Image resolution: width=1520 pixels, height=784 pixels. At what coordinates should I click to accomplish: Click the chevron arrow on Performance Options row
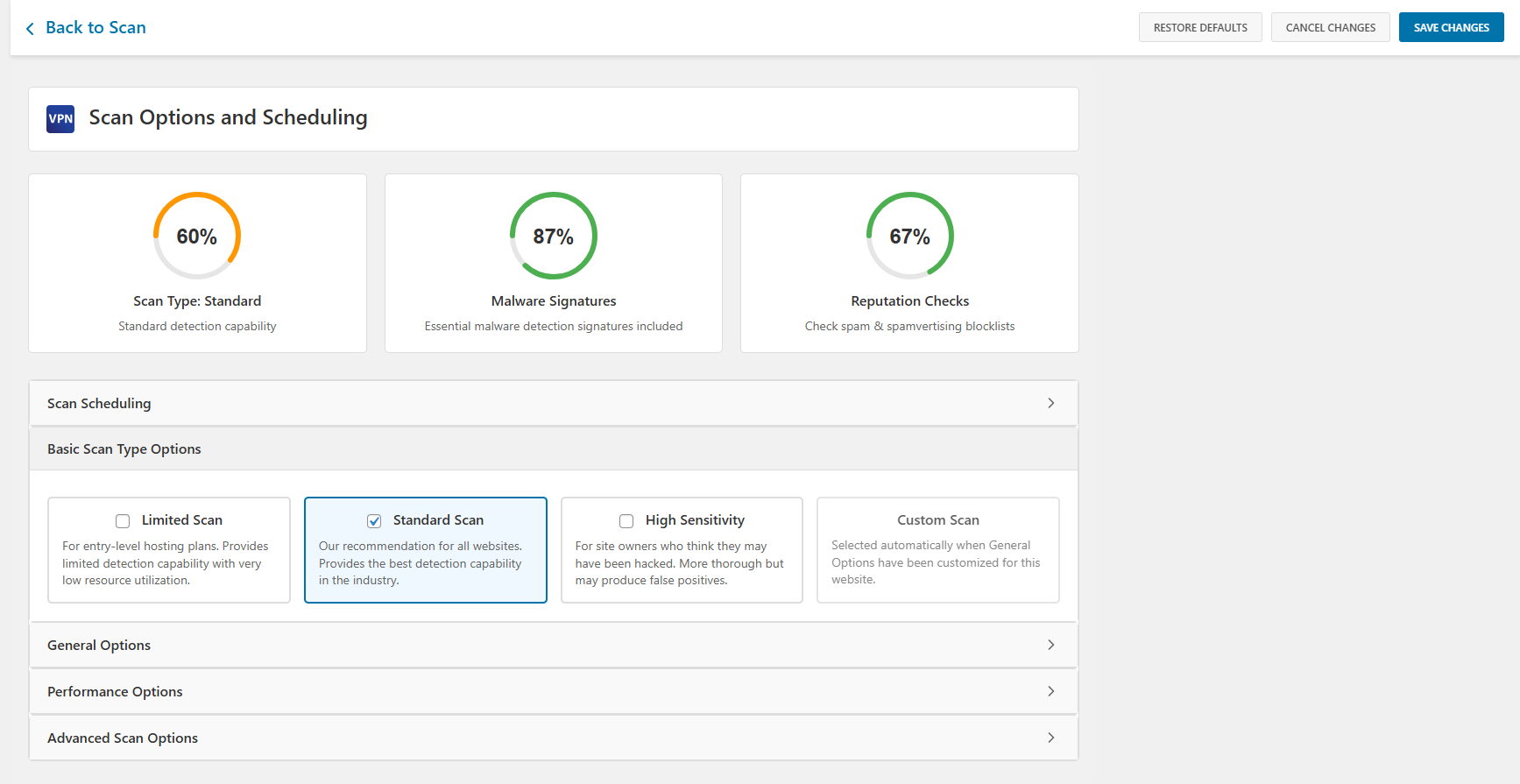point(1051,691)
